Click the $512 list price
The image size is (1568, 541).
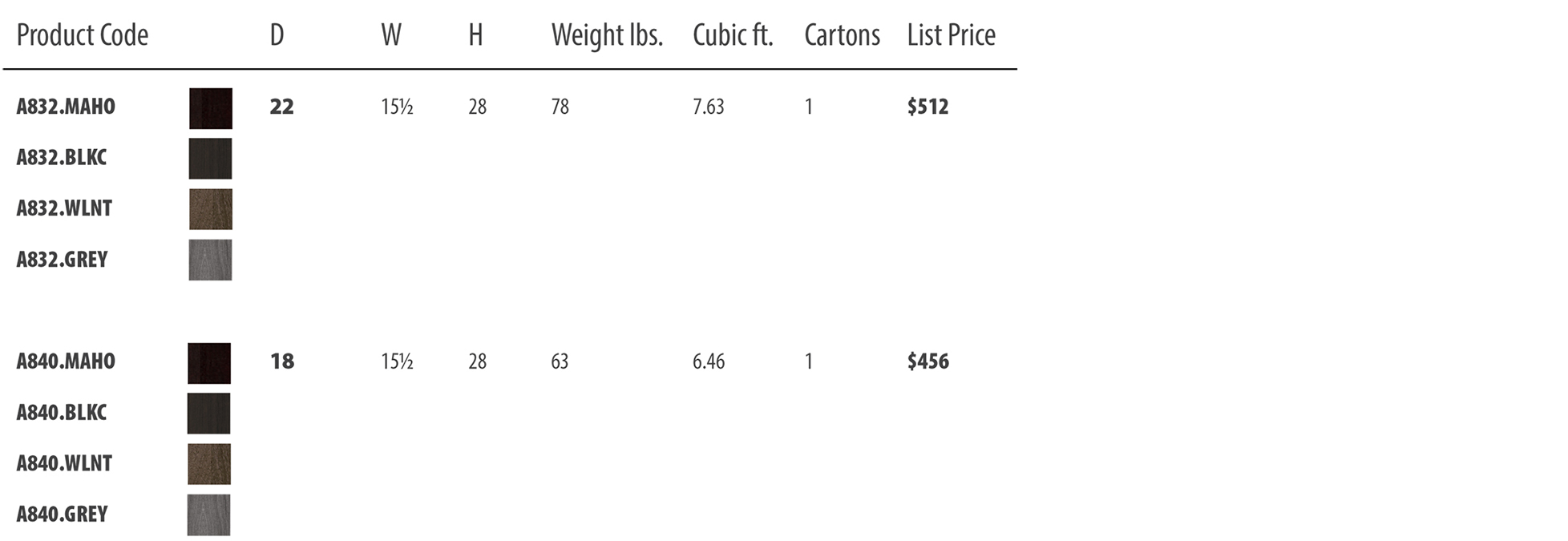(928, 107)
